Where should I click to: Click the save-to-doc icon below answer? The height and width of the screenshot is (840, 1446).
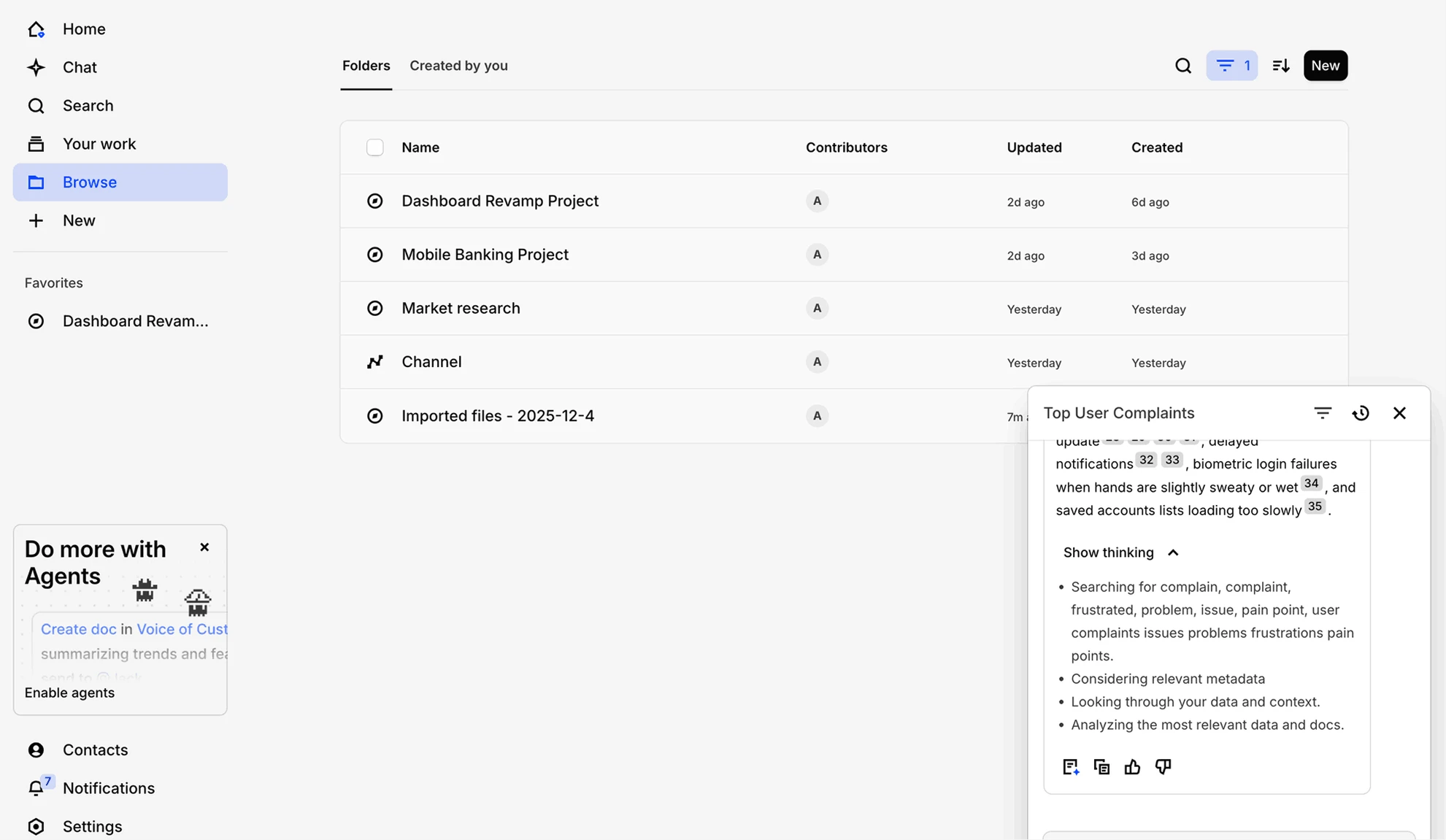[1070, 766]
